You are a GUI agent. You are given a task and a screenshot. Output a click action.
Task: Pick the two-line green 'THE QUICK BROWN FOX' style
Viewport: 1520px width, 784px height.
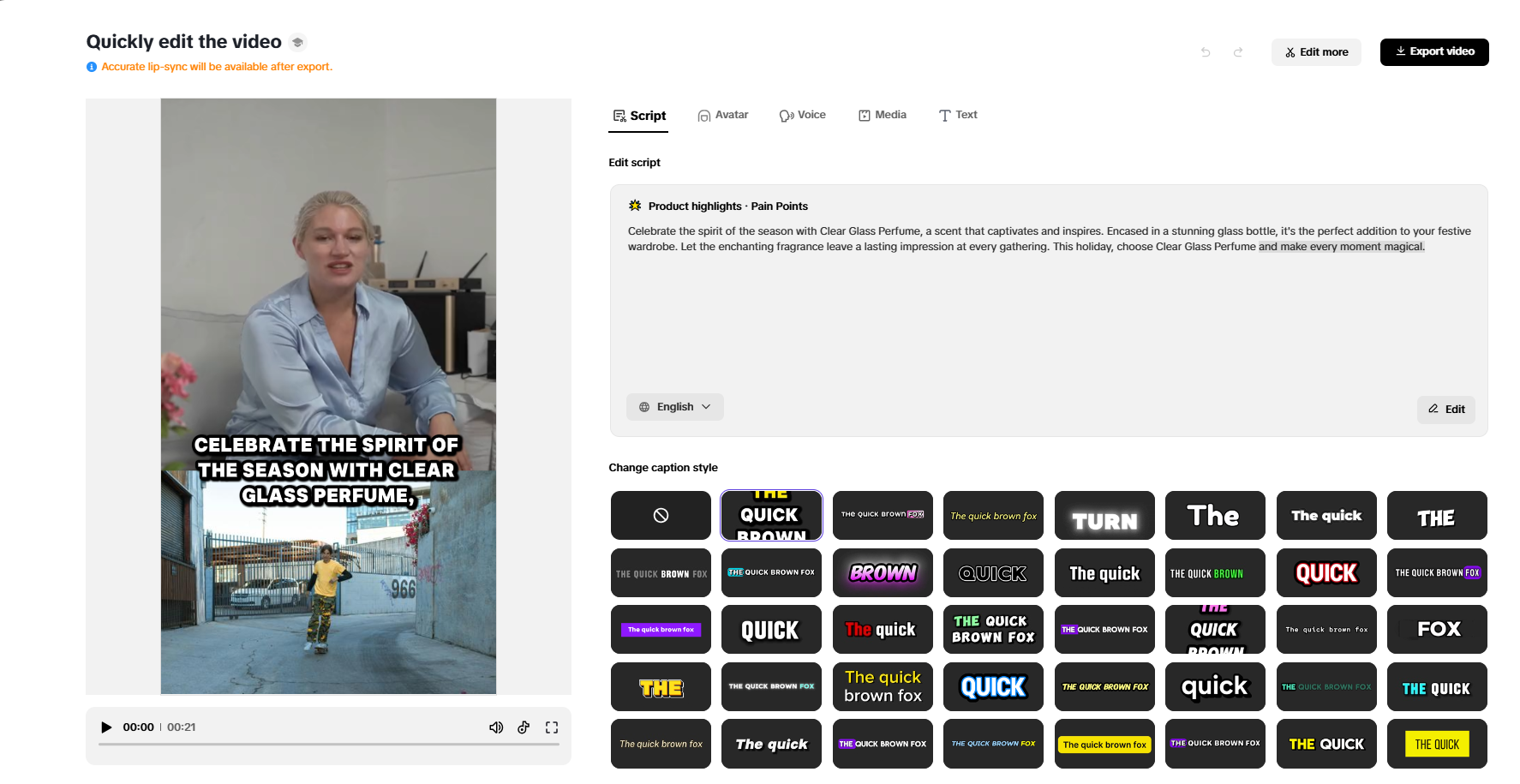[x=993, y=630]
